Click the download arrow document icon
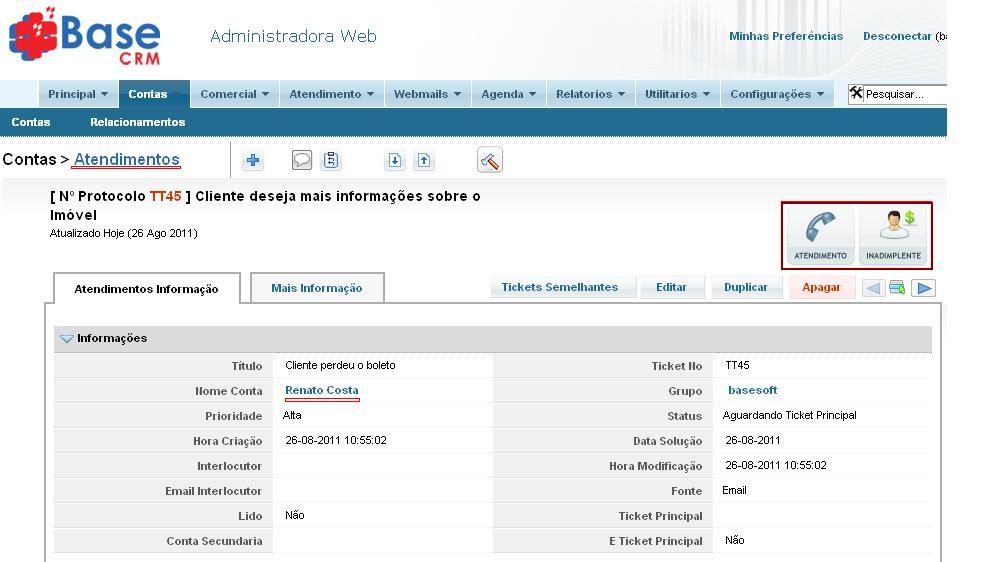 point(395,160)
